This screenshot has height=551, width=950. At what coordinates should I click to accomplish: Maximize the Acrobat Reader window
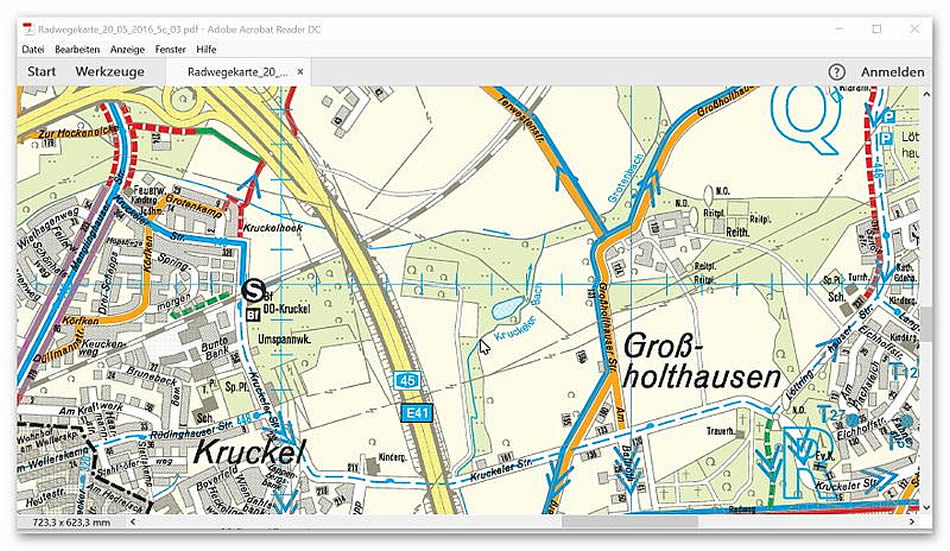(x=877, y=29)
